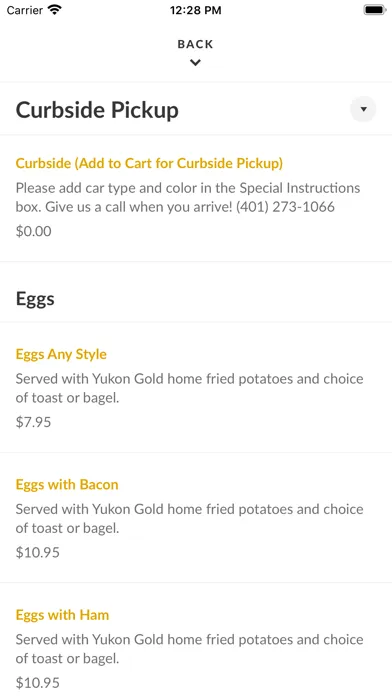Image resolution: width=392 pixels, height=696 pixels.
Task: Select the $10.95 price under Eggs with Bacon
Action: tap(37, 552)
